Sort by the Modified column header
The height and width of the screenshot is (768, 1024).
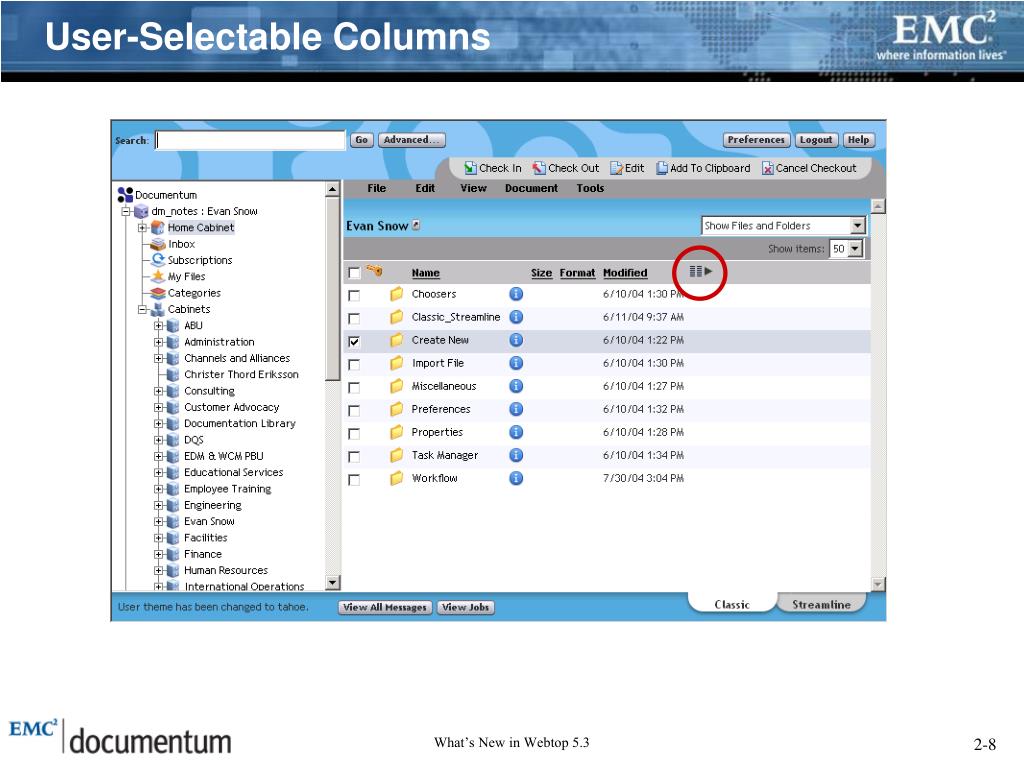pos(625,273)
